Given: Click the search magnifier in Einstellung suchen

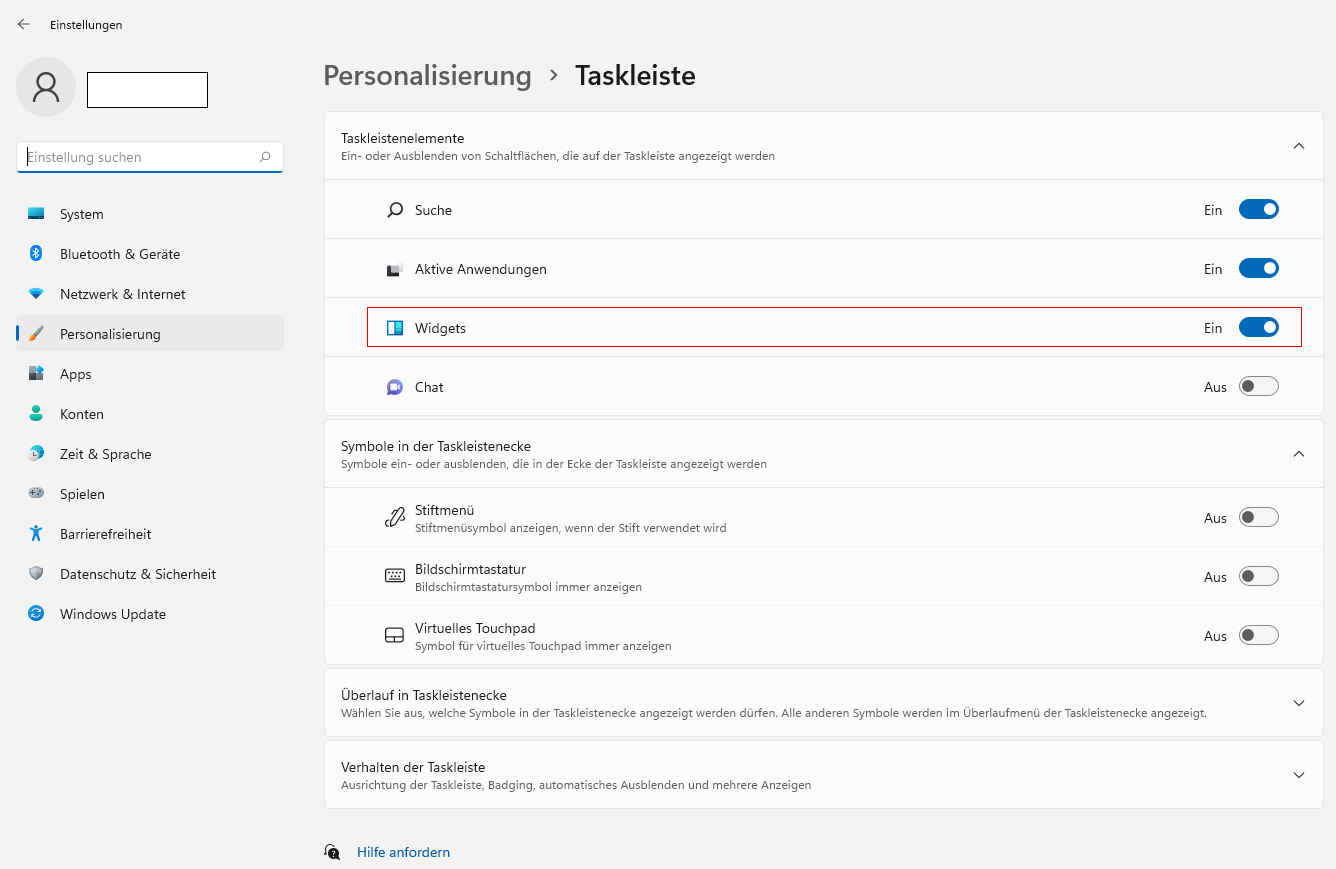Looking at the screenshot, I should click(x=265, y=157).
